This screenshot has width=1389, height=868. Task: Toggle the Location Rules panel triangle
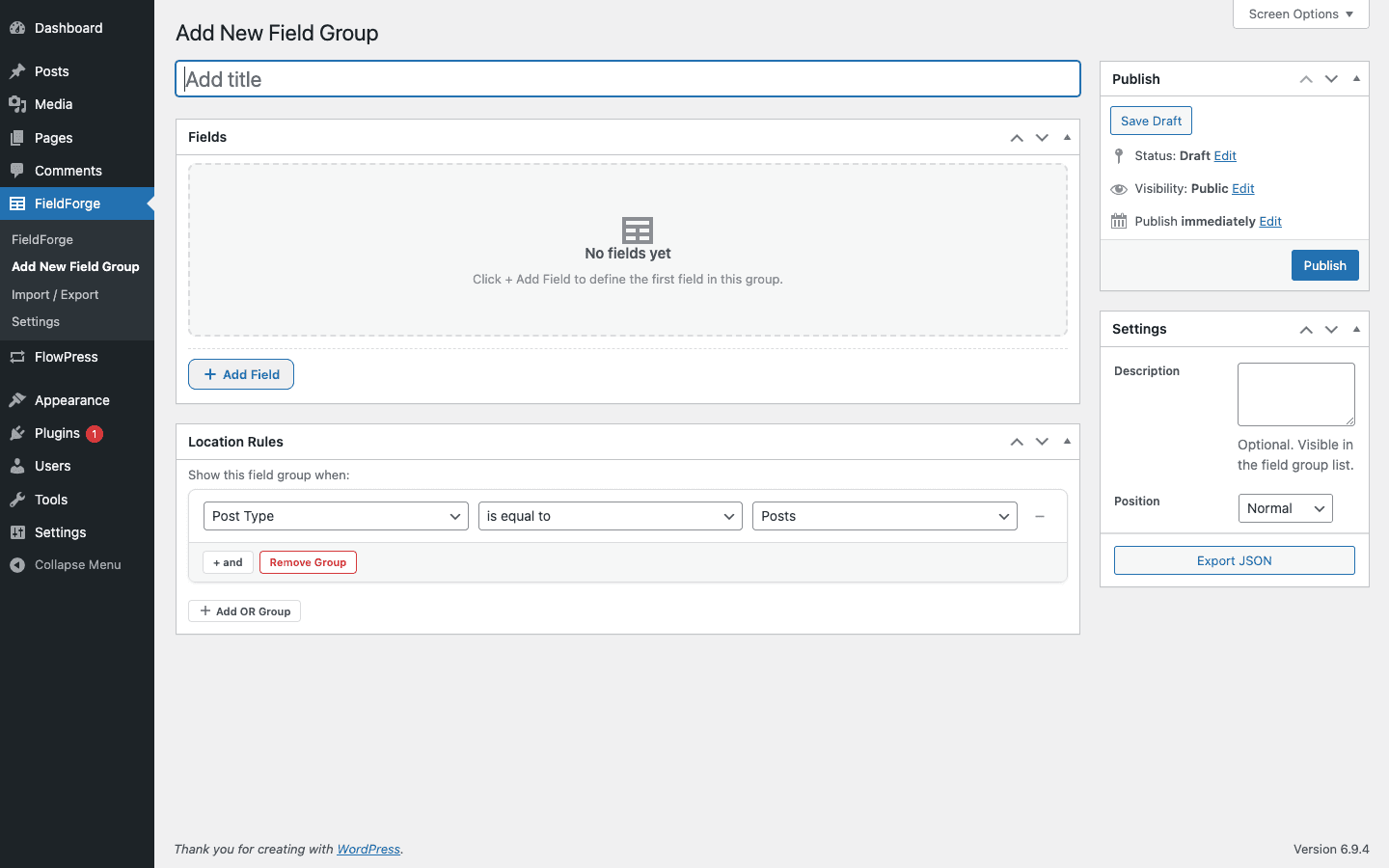click(x=1067, y=442)
